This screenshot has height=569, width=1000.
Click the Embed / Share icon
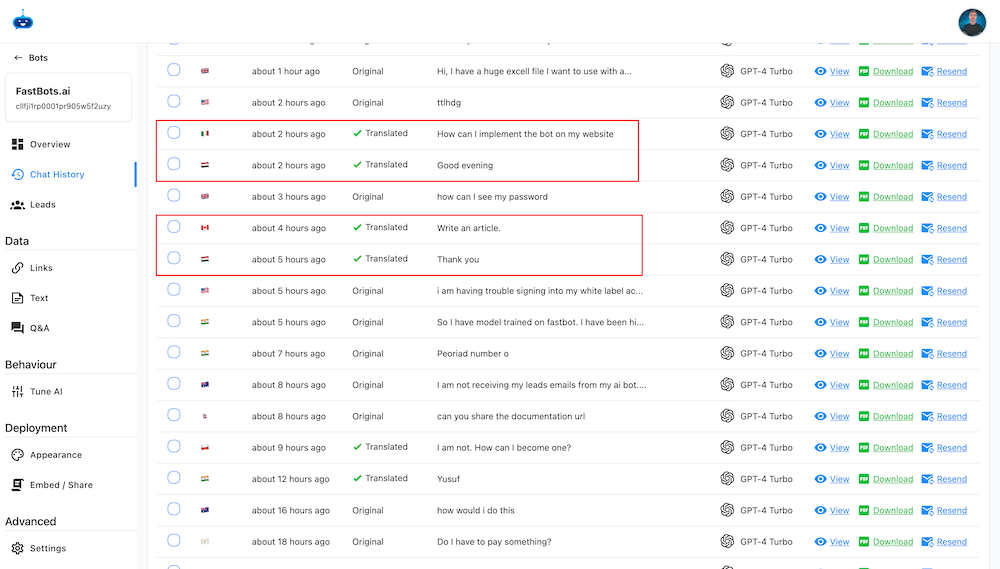point(18,485)
